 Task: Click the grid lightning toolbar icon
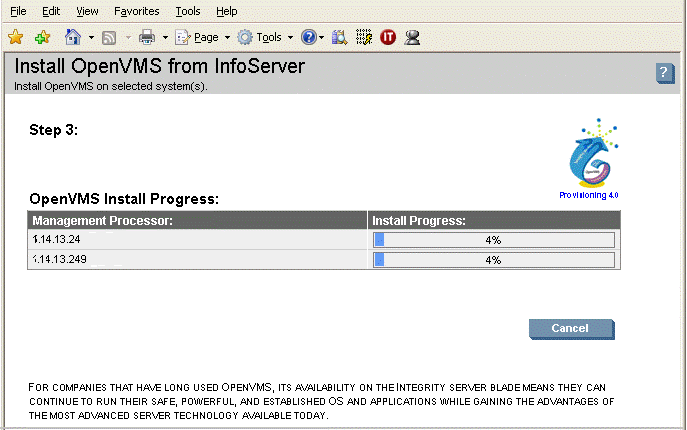point(364,37)
